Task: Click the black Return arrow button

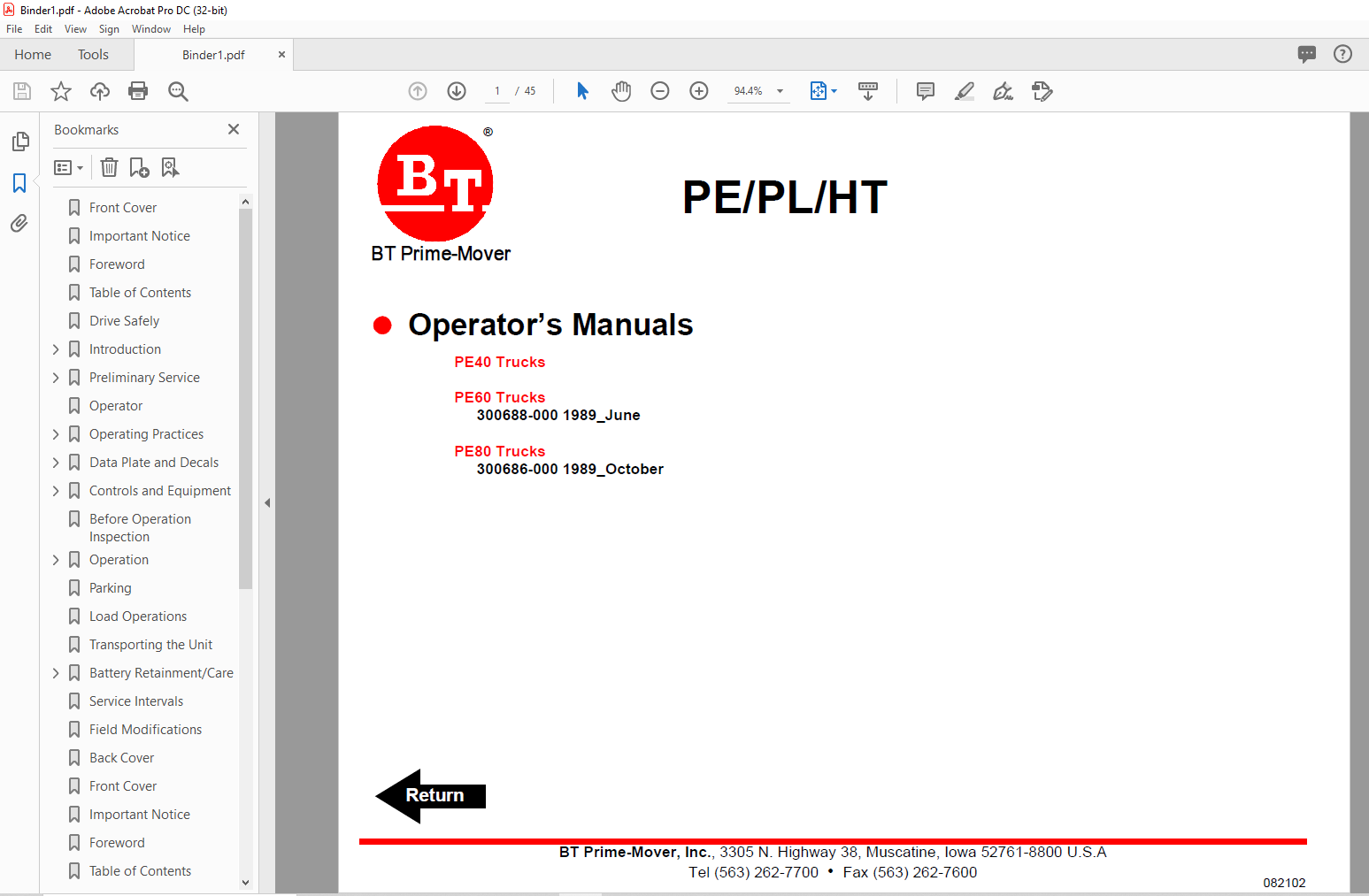Action: (x=431, y=796)
